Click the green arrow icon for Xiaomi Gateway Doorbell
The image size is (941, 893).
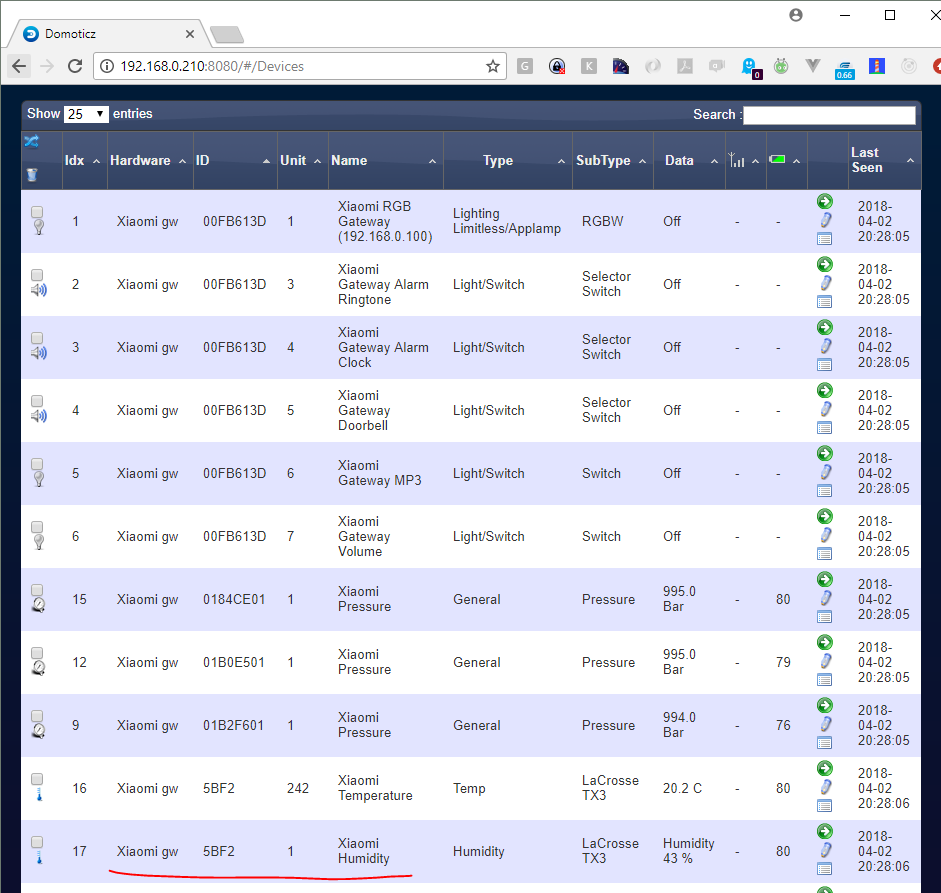pos(825,391)
